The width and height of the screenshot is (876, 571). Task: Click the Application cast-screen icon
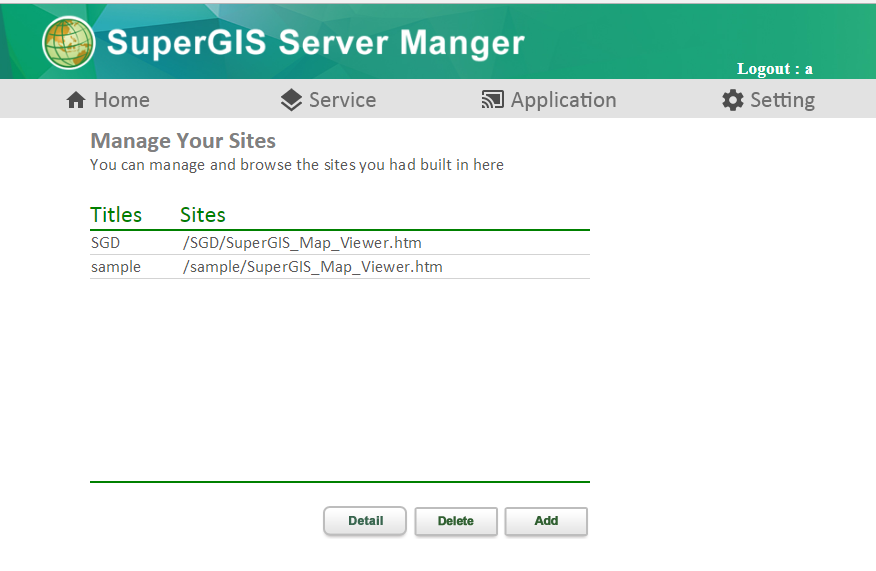pos(493,100)
